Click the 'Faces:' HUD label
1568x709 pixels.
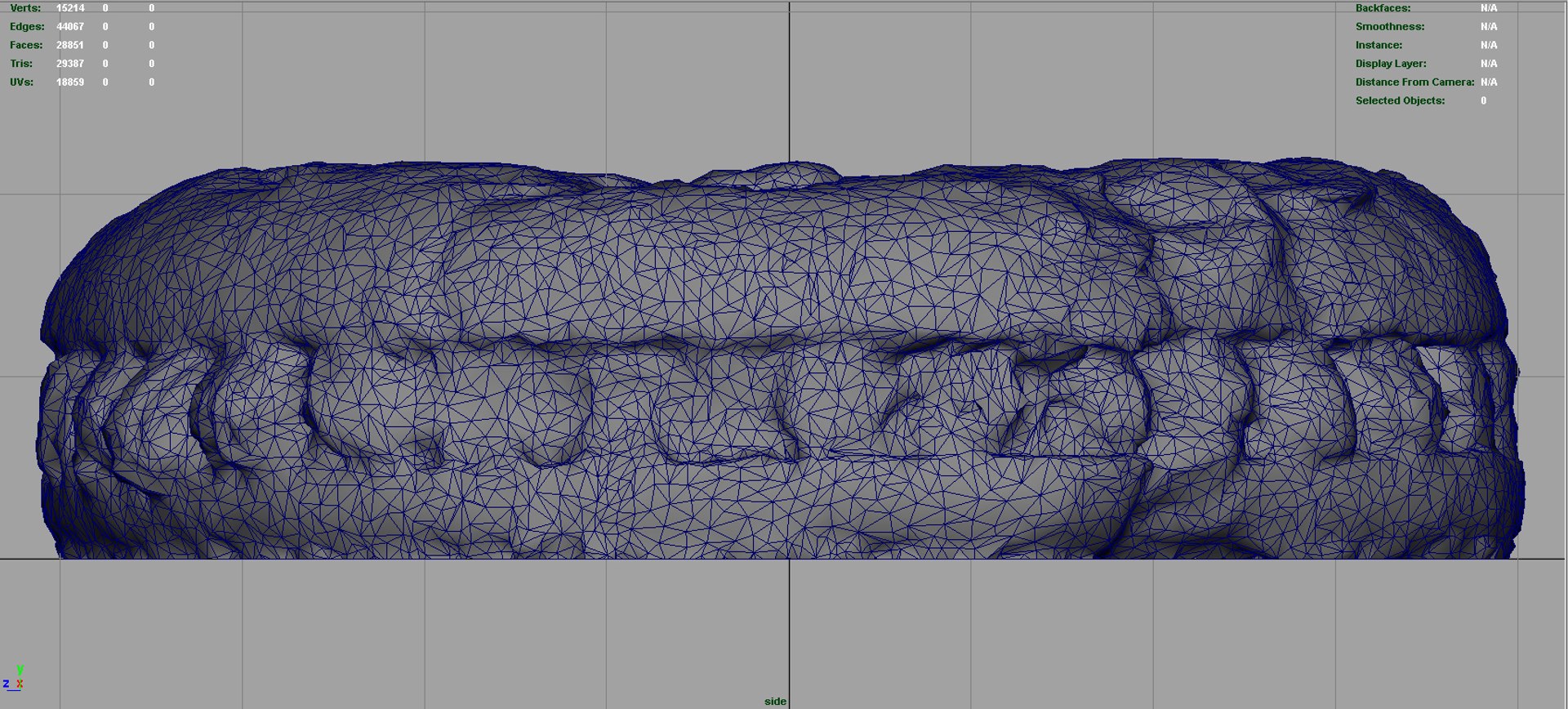click(x=26, y=45)
